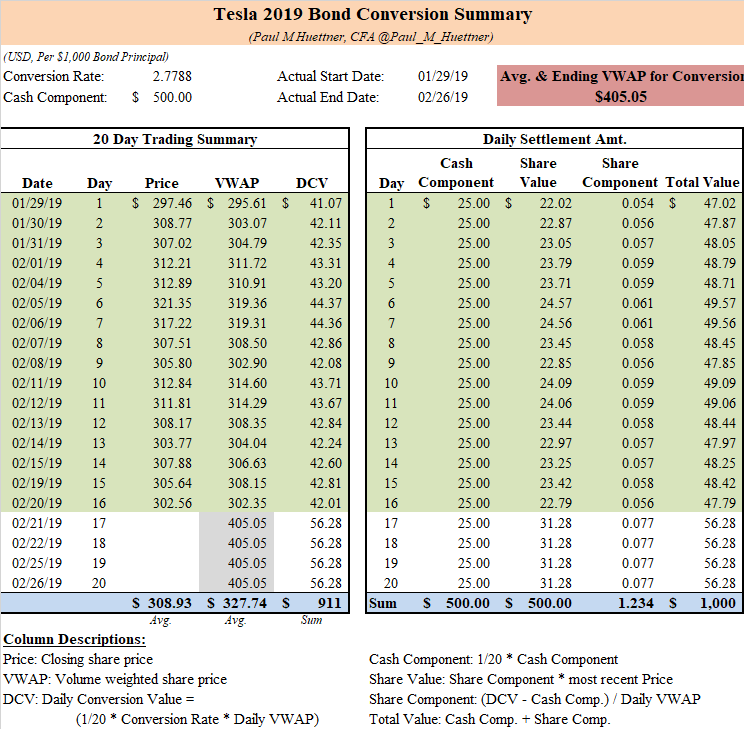Select share value cell 22.79
The image size is (744, 729).
[556, 503]
